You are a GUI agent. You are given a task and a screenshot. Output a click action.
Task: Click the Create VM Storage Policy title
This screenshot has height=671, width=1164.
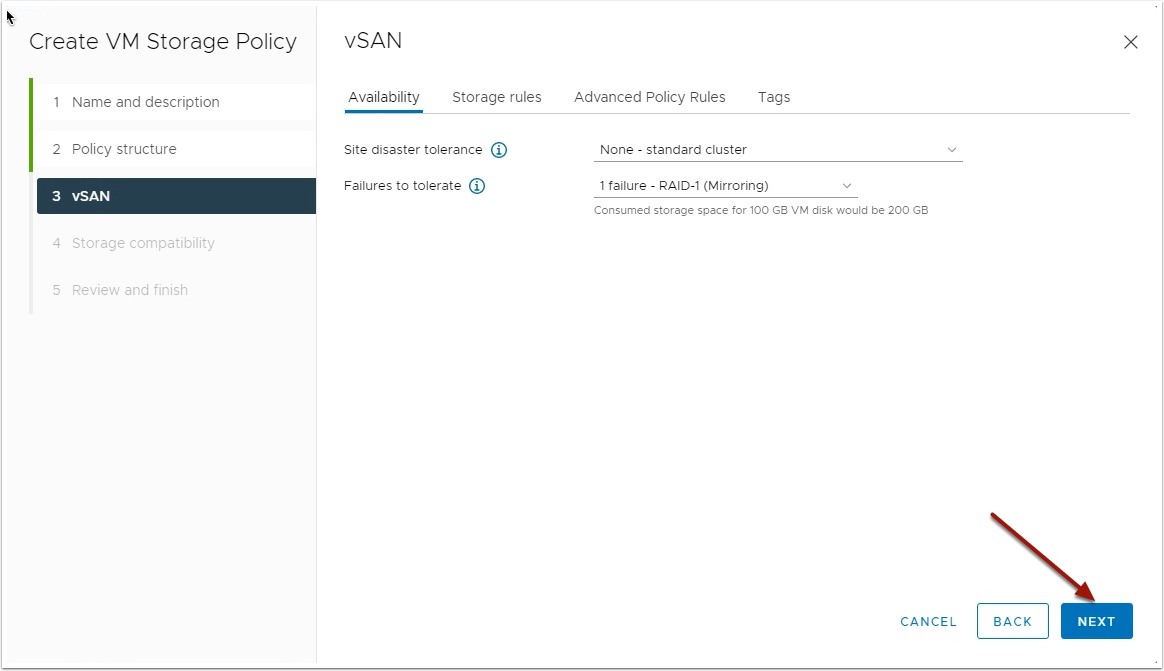point(163,42)
